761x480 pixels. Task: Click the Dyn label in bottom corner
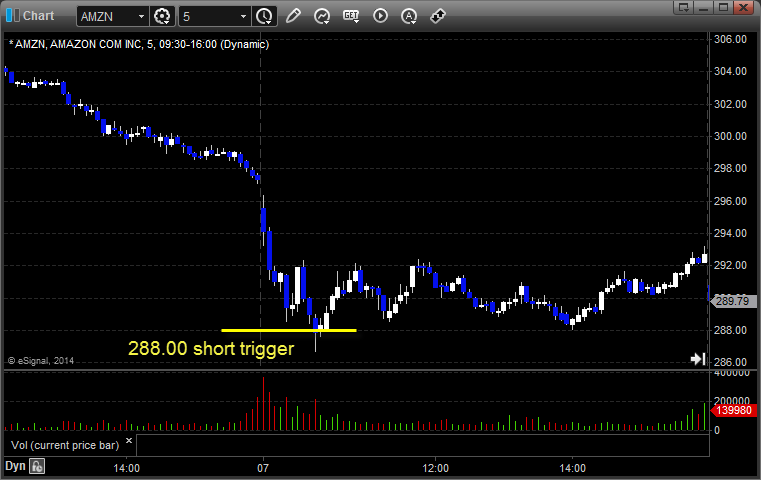(15, 466)
